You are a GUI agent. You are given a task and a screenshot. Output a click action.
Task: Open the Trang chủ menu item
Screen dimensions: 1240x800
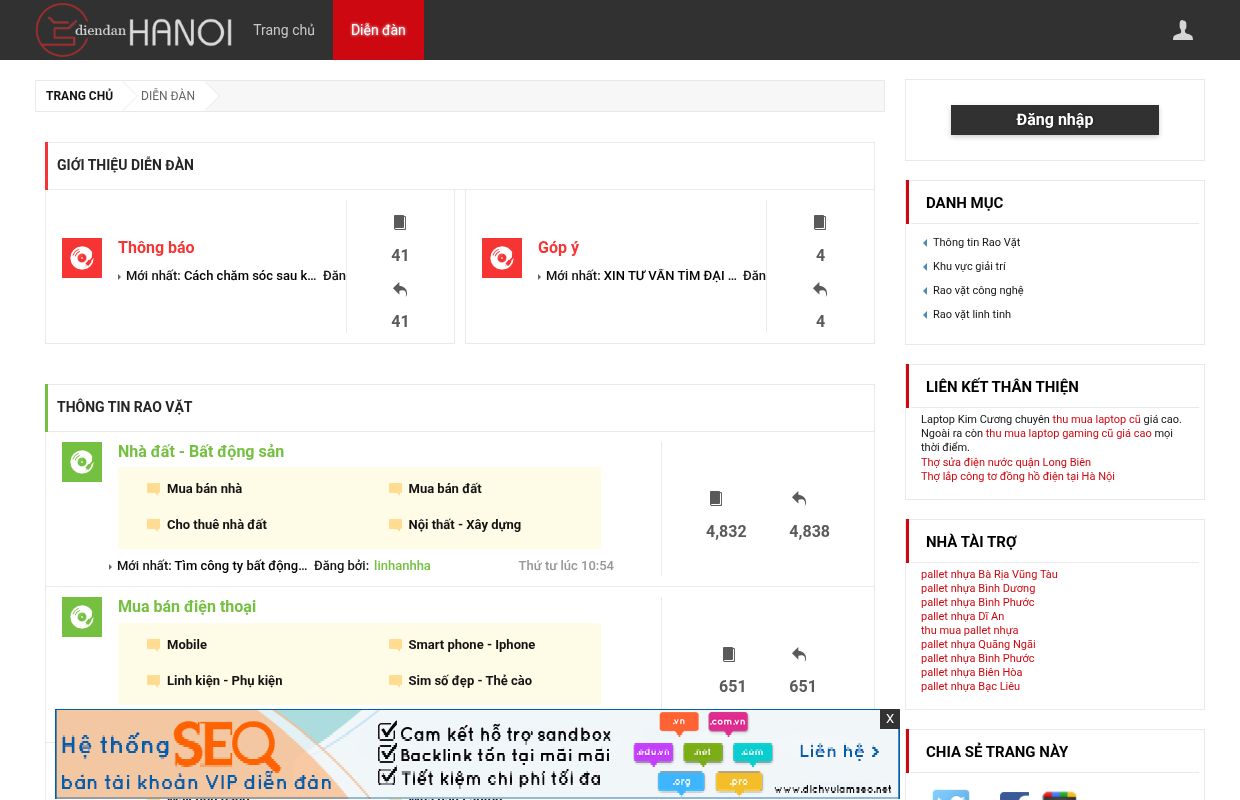(284, 30)
